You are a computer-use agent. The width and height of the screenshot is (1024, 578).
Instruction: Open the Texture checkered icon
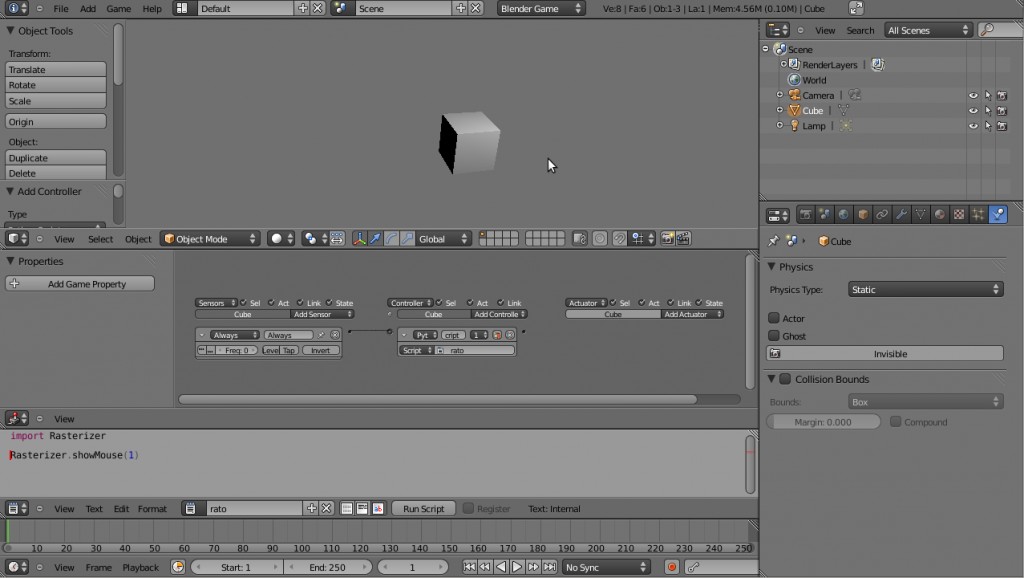pos(958,213)
